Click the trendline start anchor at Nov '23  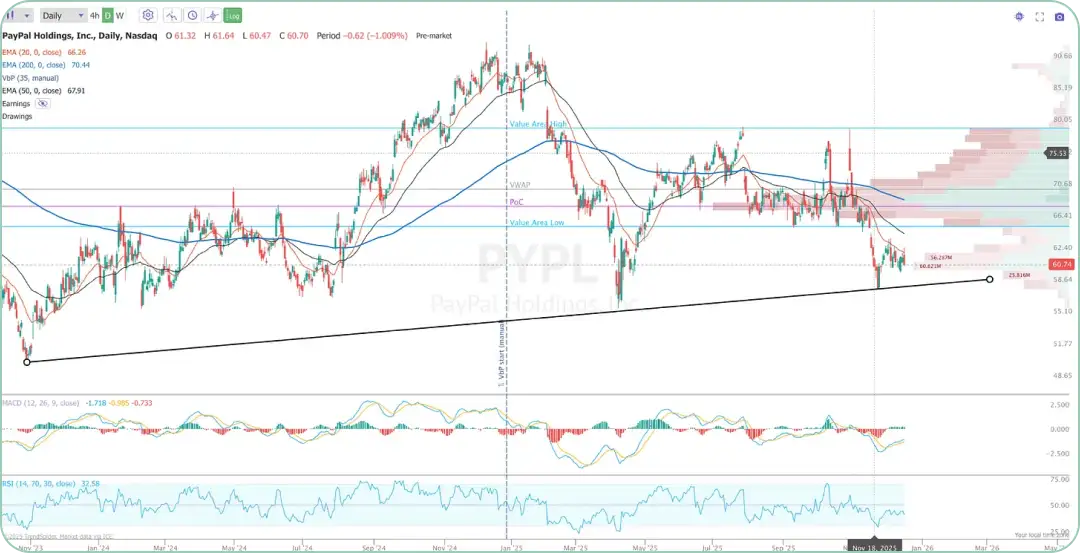pyautogui.click(x=27, y=362)
